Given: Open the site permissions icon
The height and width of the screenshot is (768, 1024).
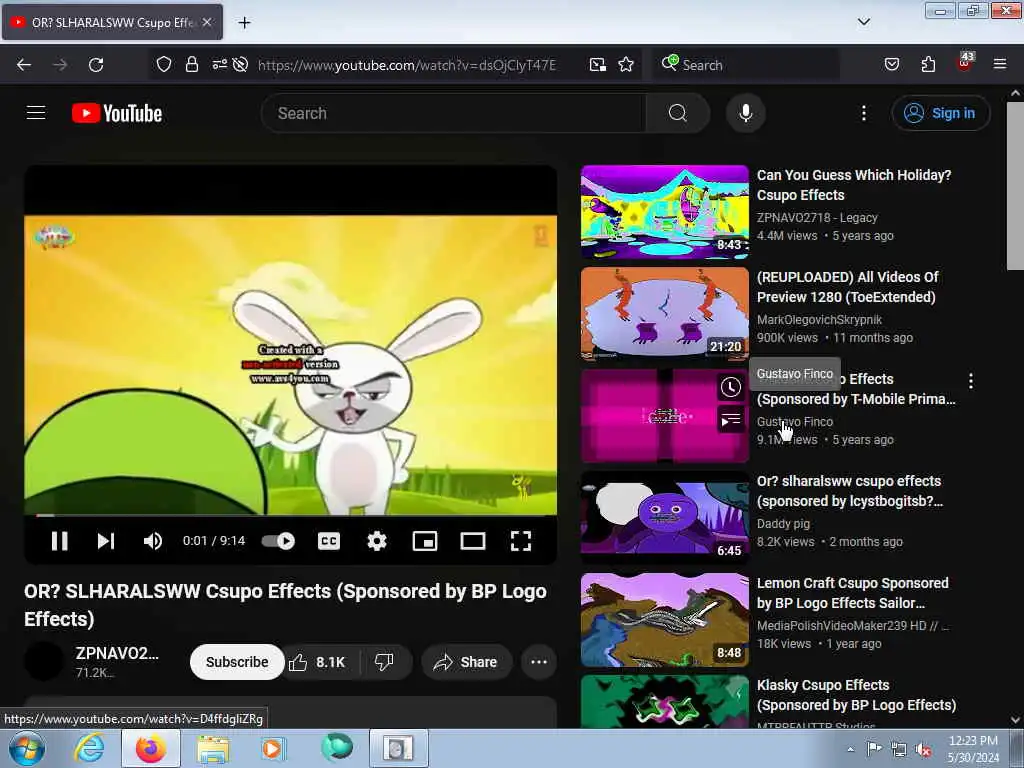Looking at the screenshot, I should pyautogui.click(x=219, y=64).
